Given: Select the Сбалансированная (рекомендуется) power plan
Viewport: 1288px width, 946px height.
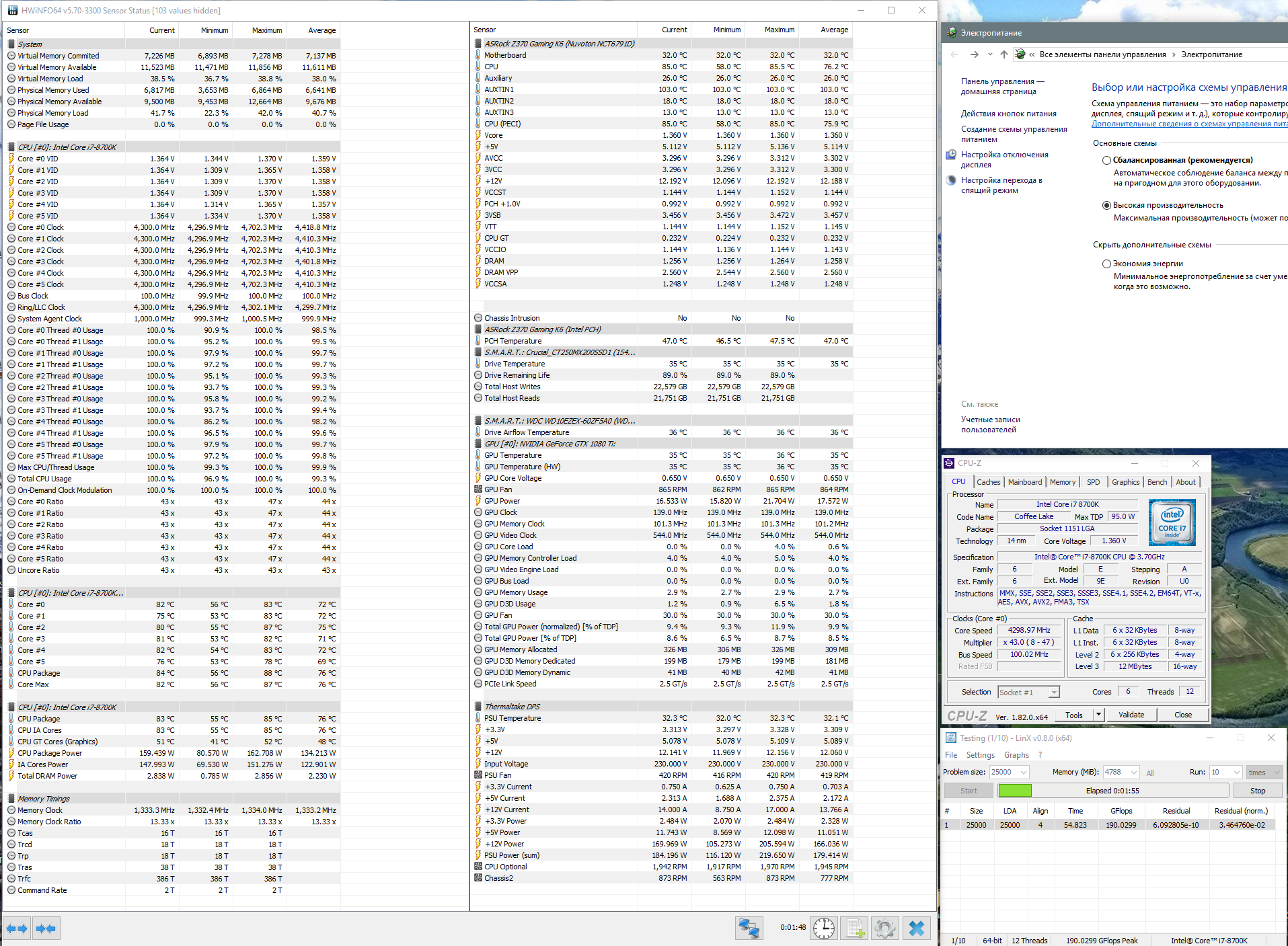Looking at the screenshot, I should 1106,161.
